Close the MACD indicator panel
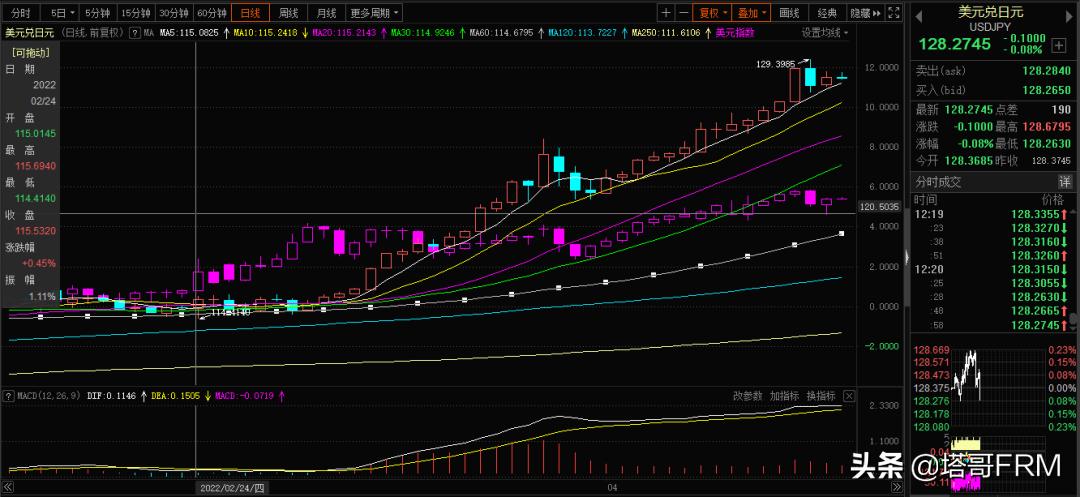 [849, 396]
